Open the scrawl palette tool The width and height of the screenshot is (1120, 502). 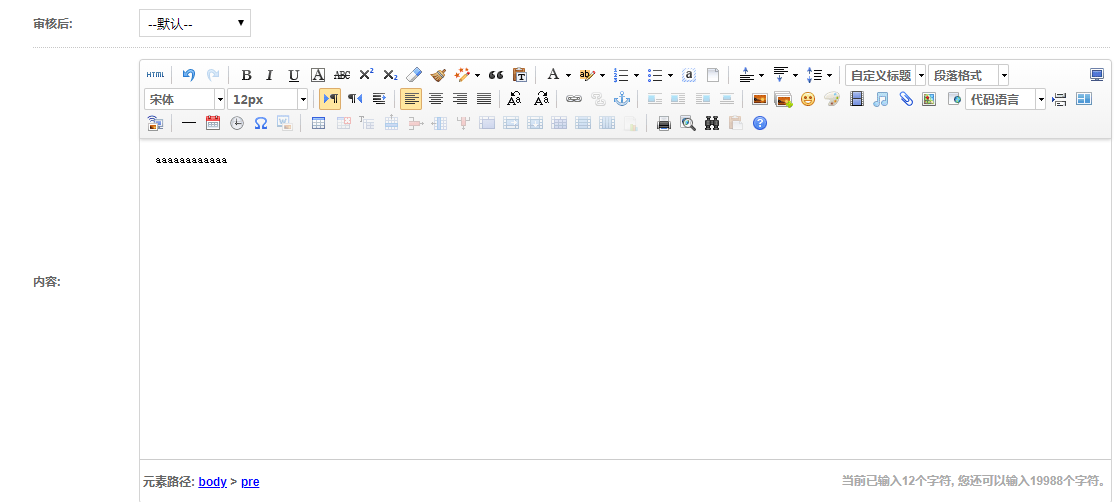tap(832, 99)
